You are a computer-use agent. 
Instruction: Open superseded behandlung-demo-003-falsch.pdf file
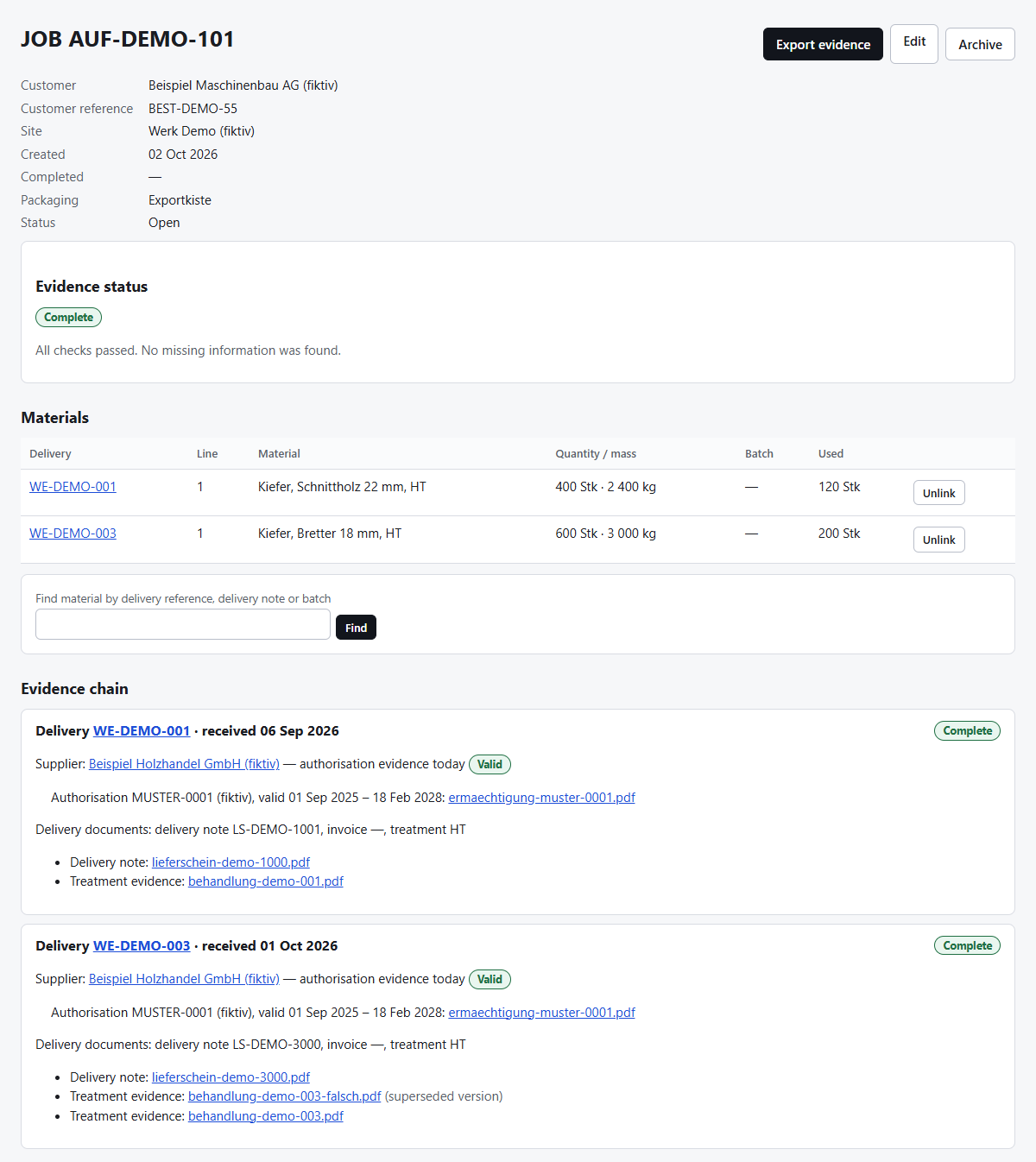(285, 1096)
